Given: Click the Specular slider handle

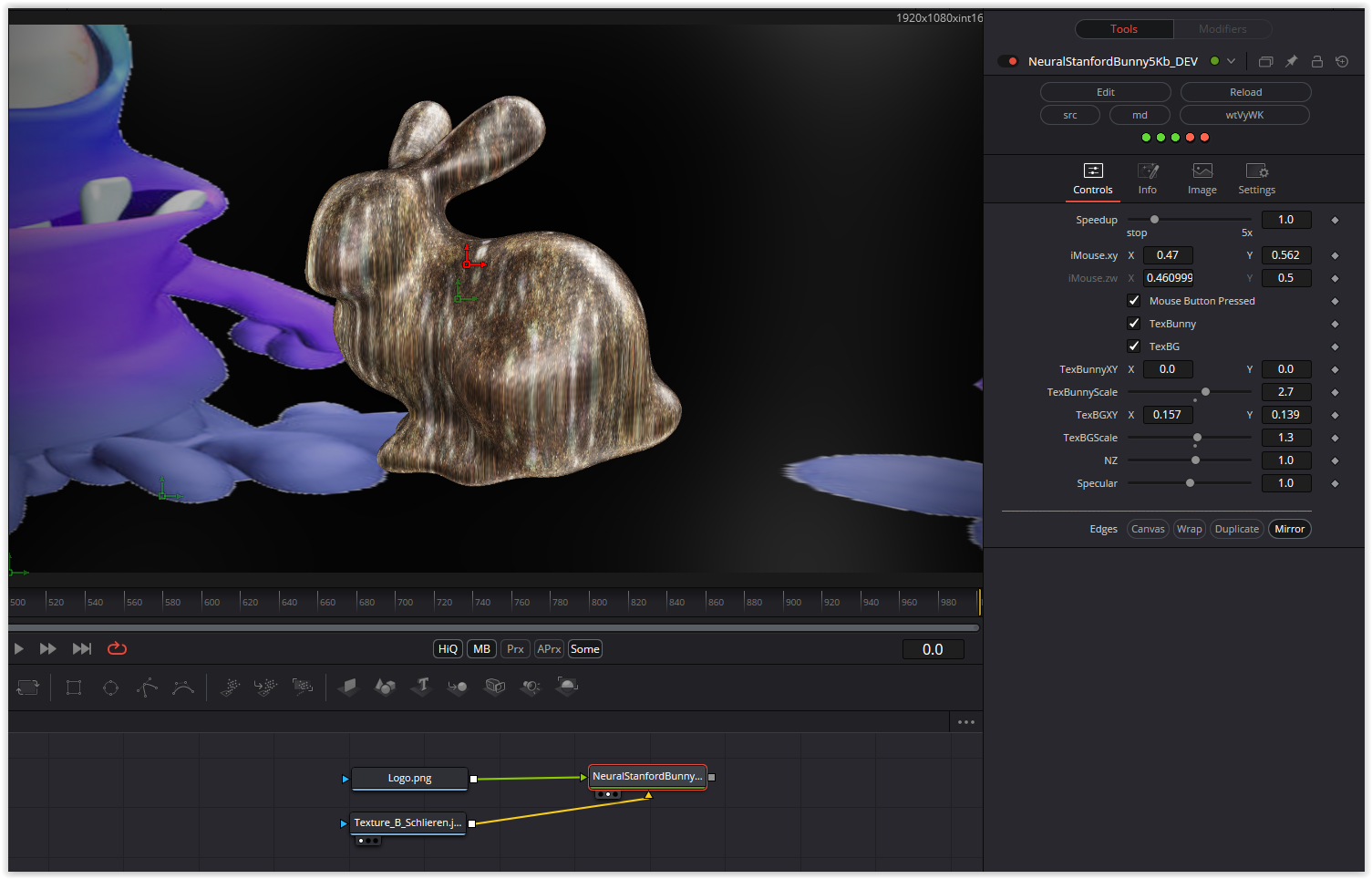Looking at the screenshot, I should (x=1190, y=483).
